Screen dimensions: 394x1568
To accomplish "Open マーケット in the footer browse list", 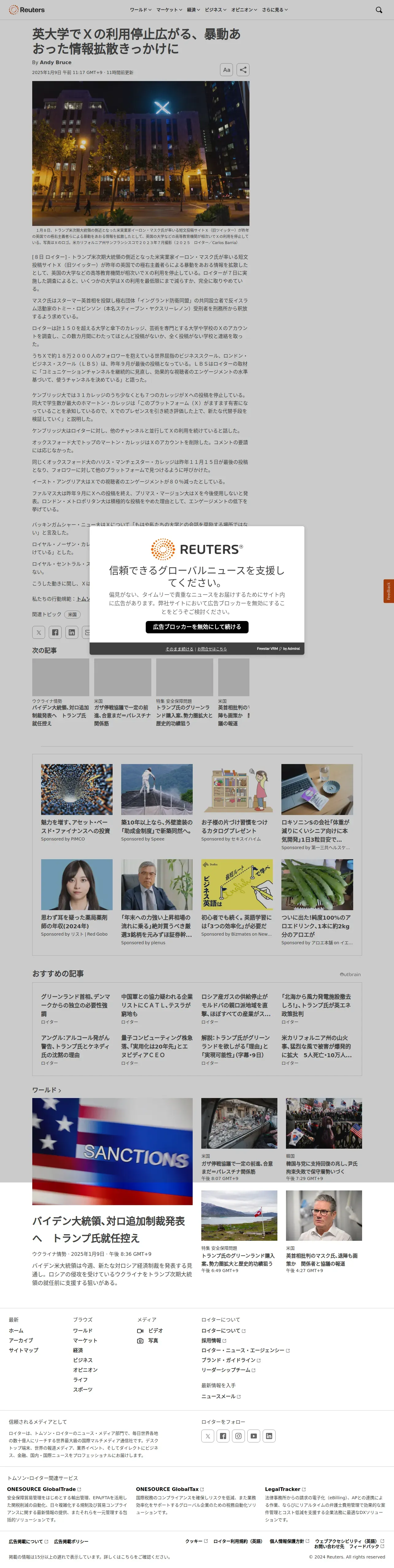I will pyautogui.click(x=85, y=1340).
